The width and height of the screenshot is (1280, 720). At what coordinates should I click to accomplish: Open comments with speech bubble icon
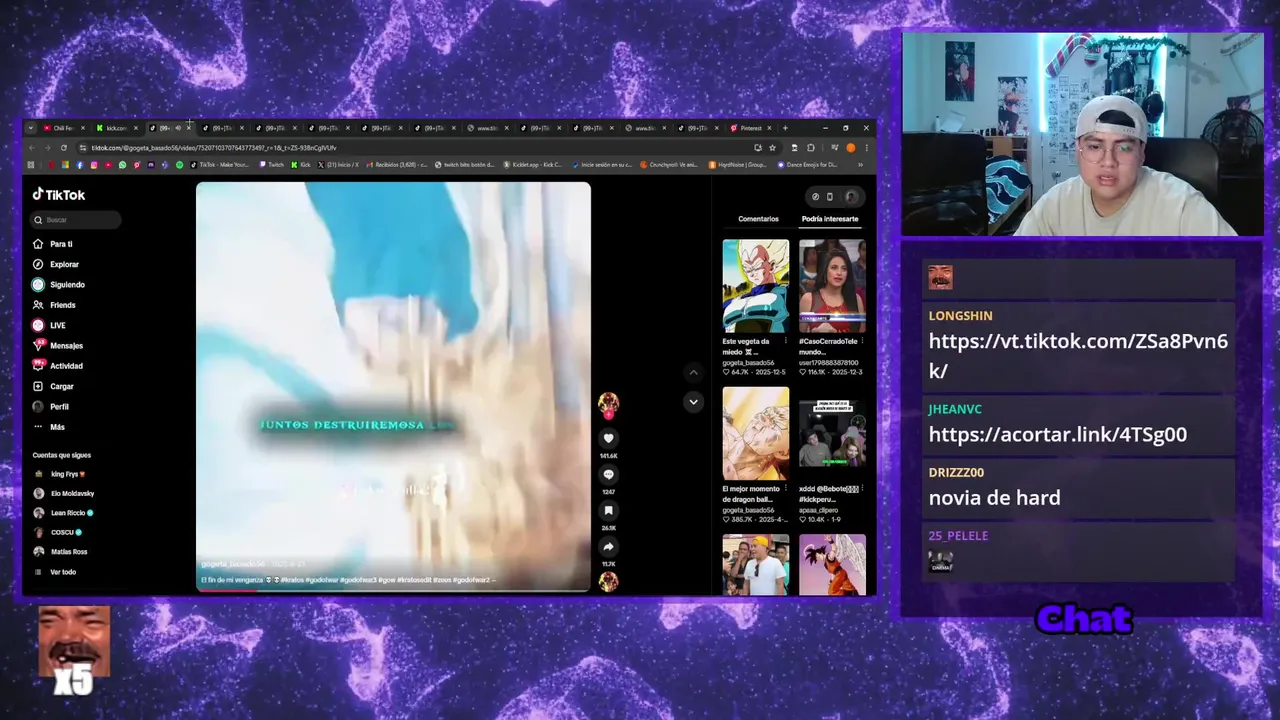[x=608, y=474]
